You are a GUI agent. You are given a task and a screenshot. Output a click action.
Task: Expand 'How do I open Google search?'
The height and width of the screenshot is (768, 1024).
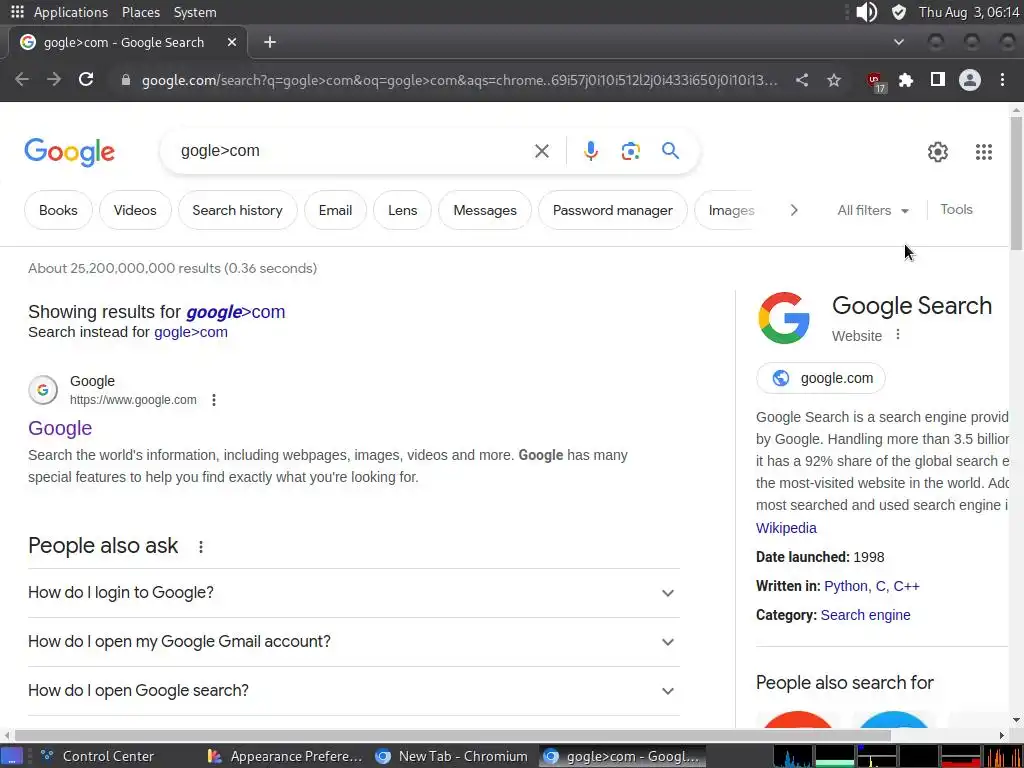[354, 690]
